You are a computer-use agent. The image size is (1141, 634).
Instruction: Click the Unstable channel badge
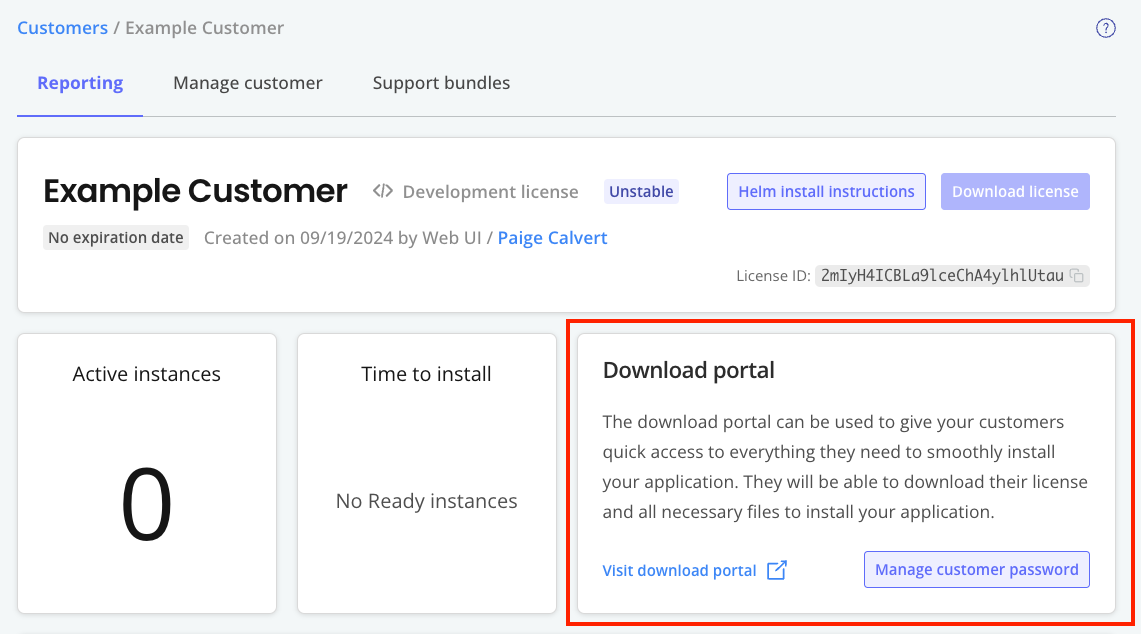[x=641, y=191]
